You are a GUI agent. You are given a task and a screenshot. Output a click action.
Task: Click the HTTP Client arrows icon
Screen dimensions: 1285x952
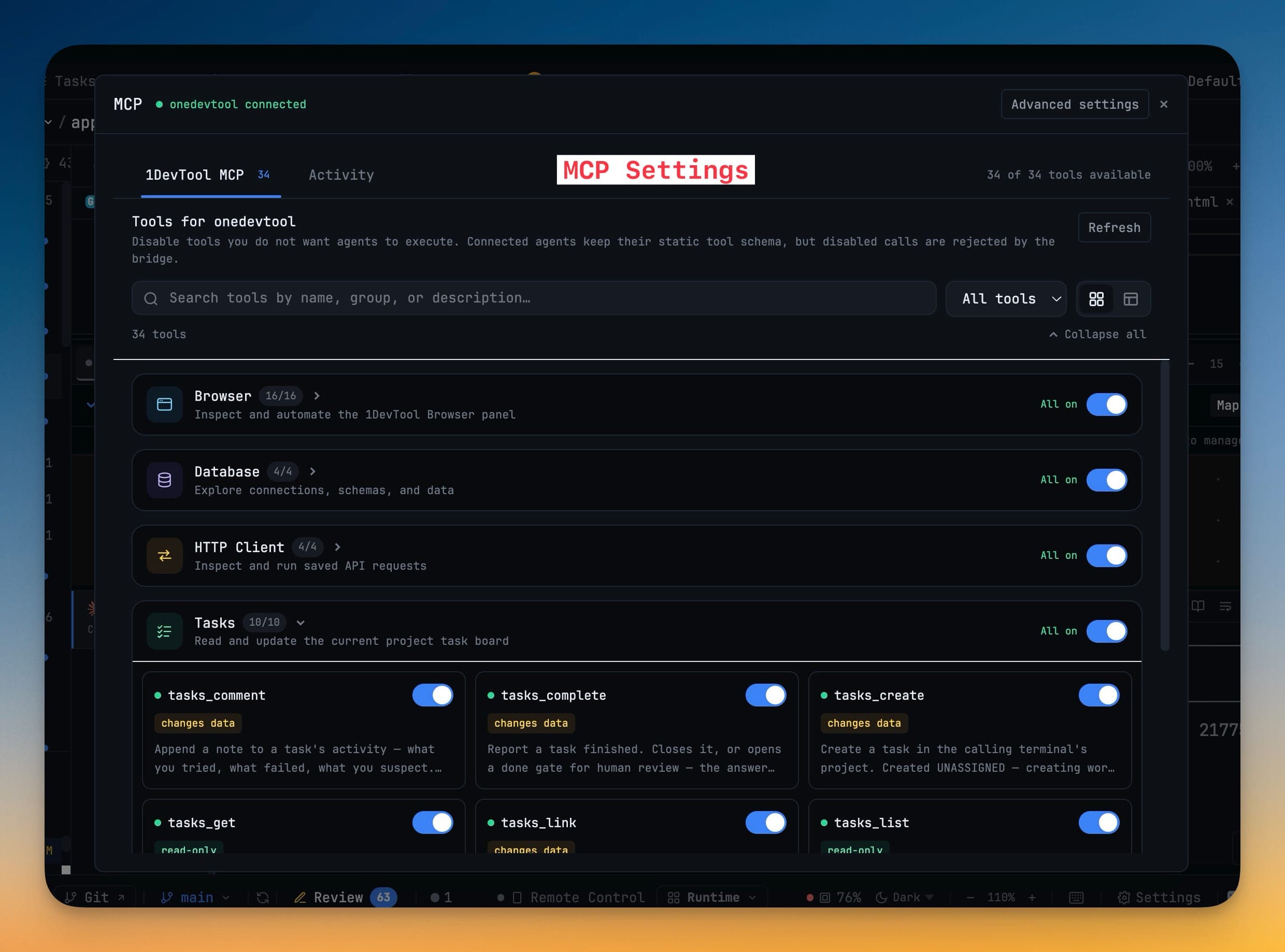coord(164,556)
